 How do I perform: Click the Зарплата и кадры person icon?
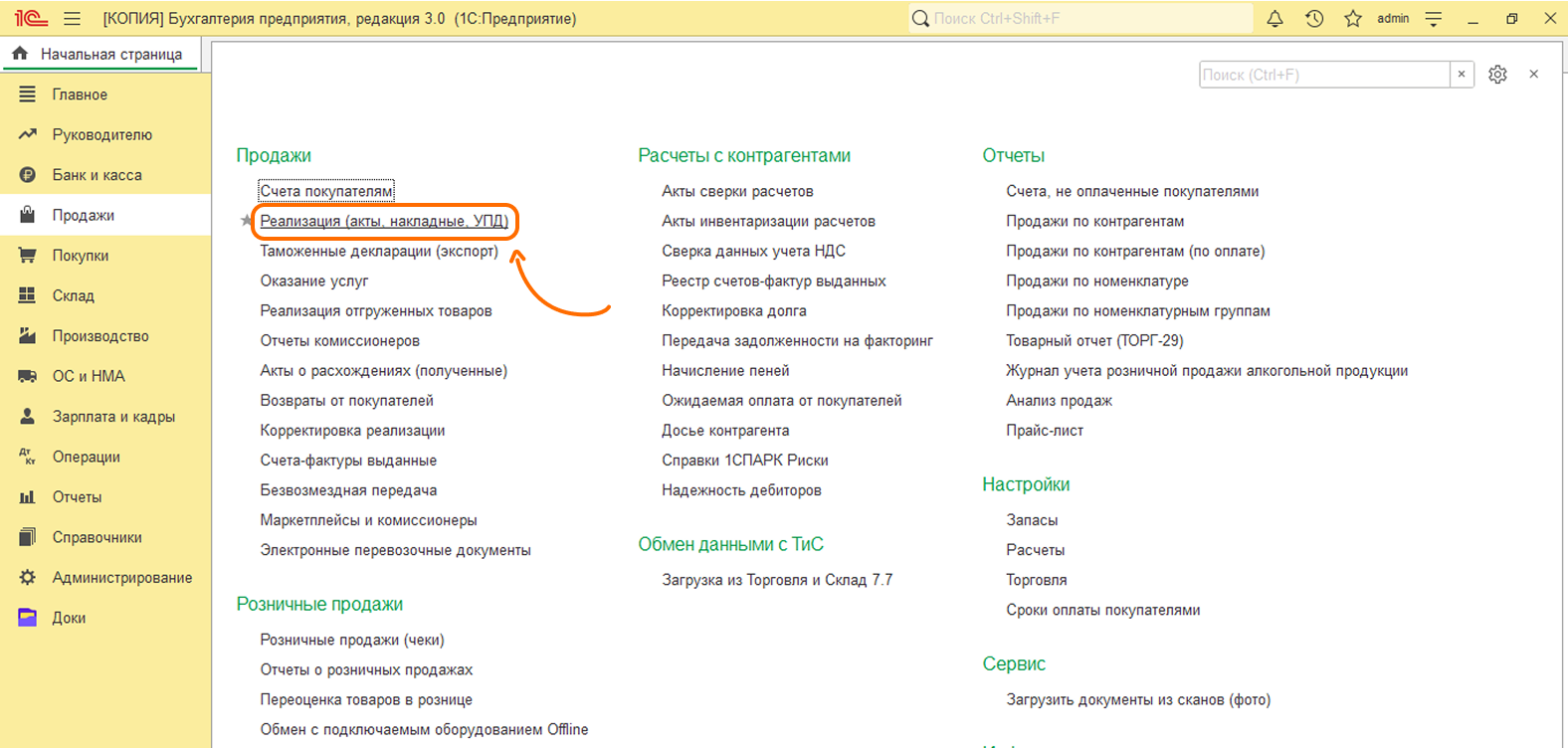[x=28, y=417]
